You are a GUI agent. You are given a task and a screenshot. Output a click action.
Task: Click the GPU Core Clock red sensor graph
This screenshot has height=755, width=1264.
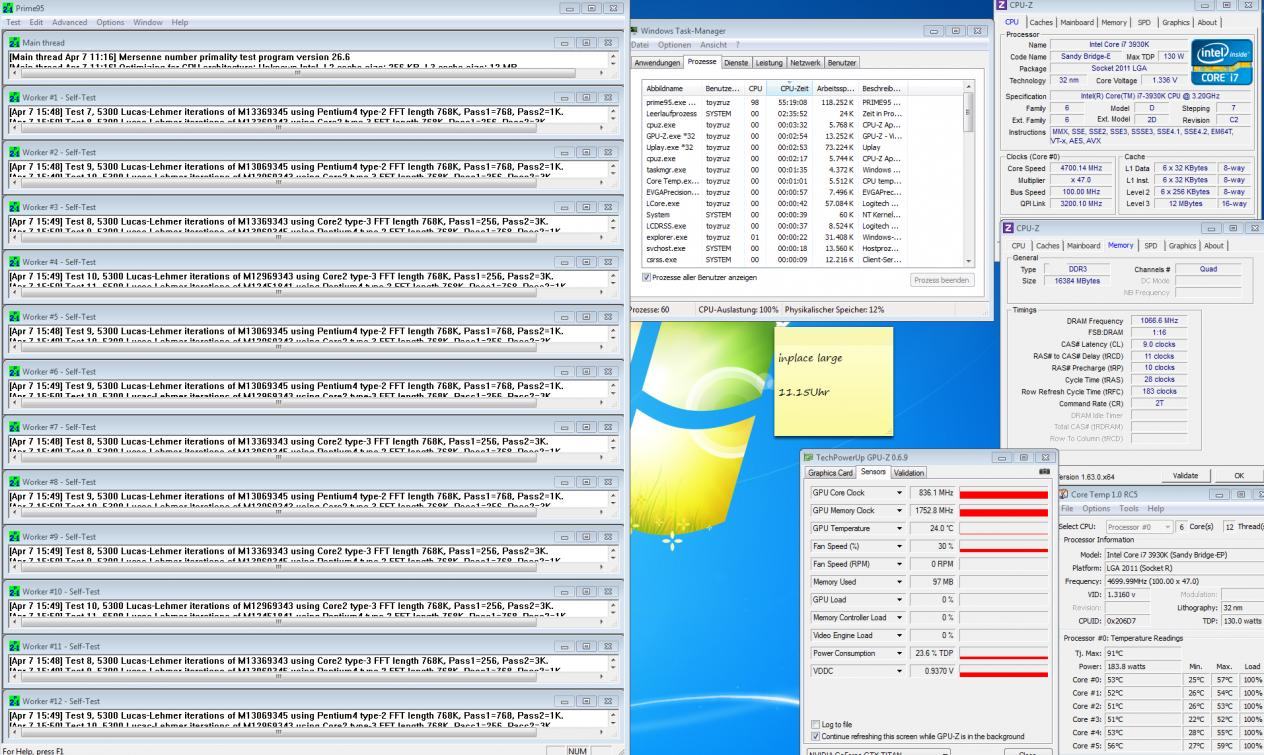[1002, 493]
